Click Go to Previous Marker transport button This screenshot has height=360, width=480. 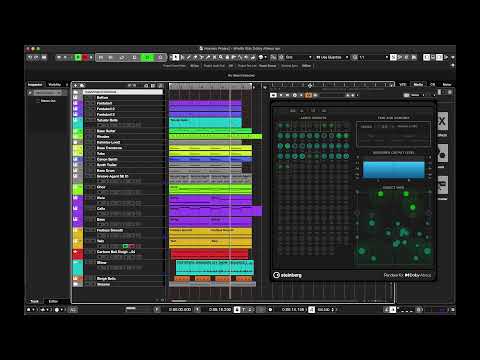point(101,57)
